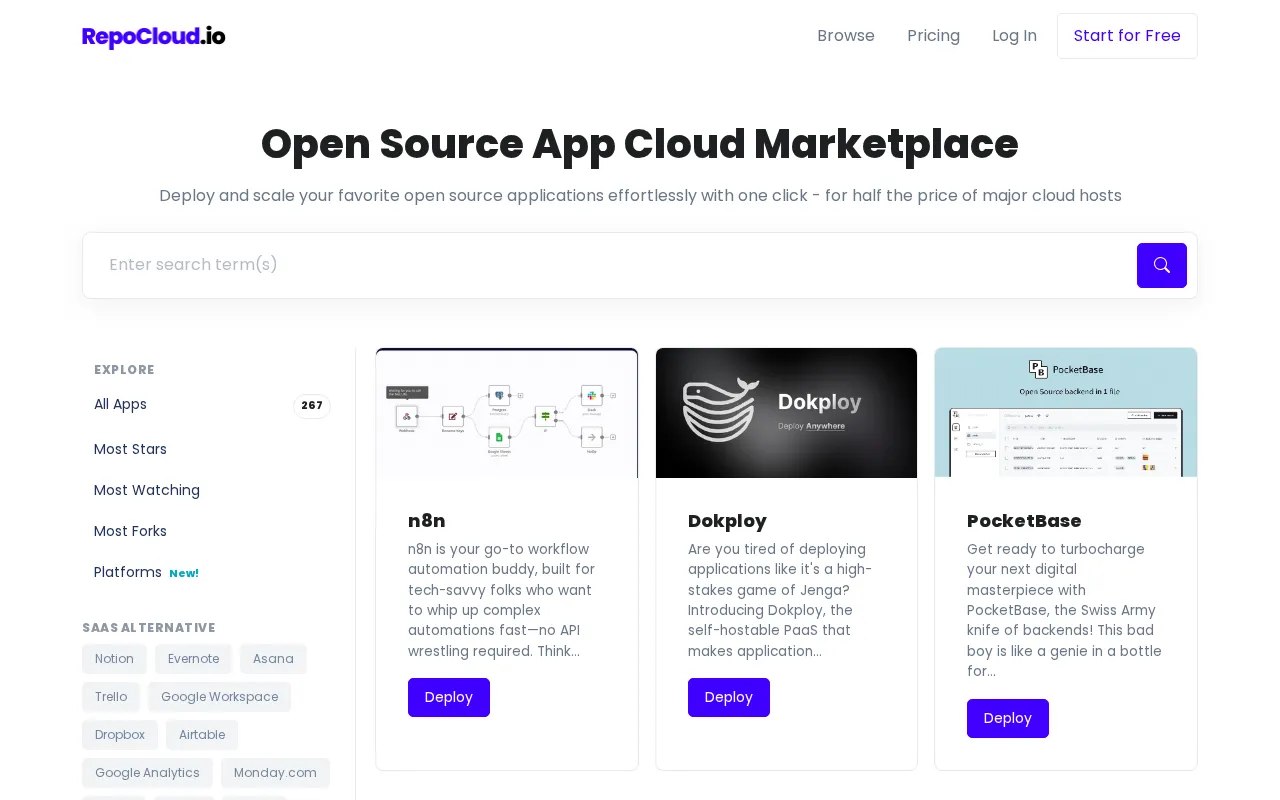
Task: Click the SAAS ALTERNATIVE section heading
Action: tap(149, 628)
